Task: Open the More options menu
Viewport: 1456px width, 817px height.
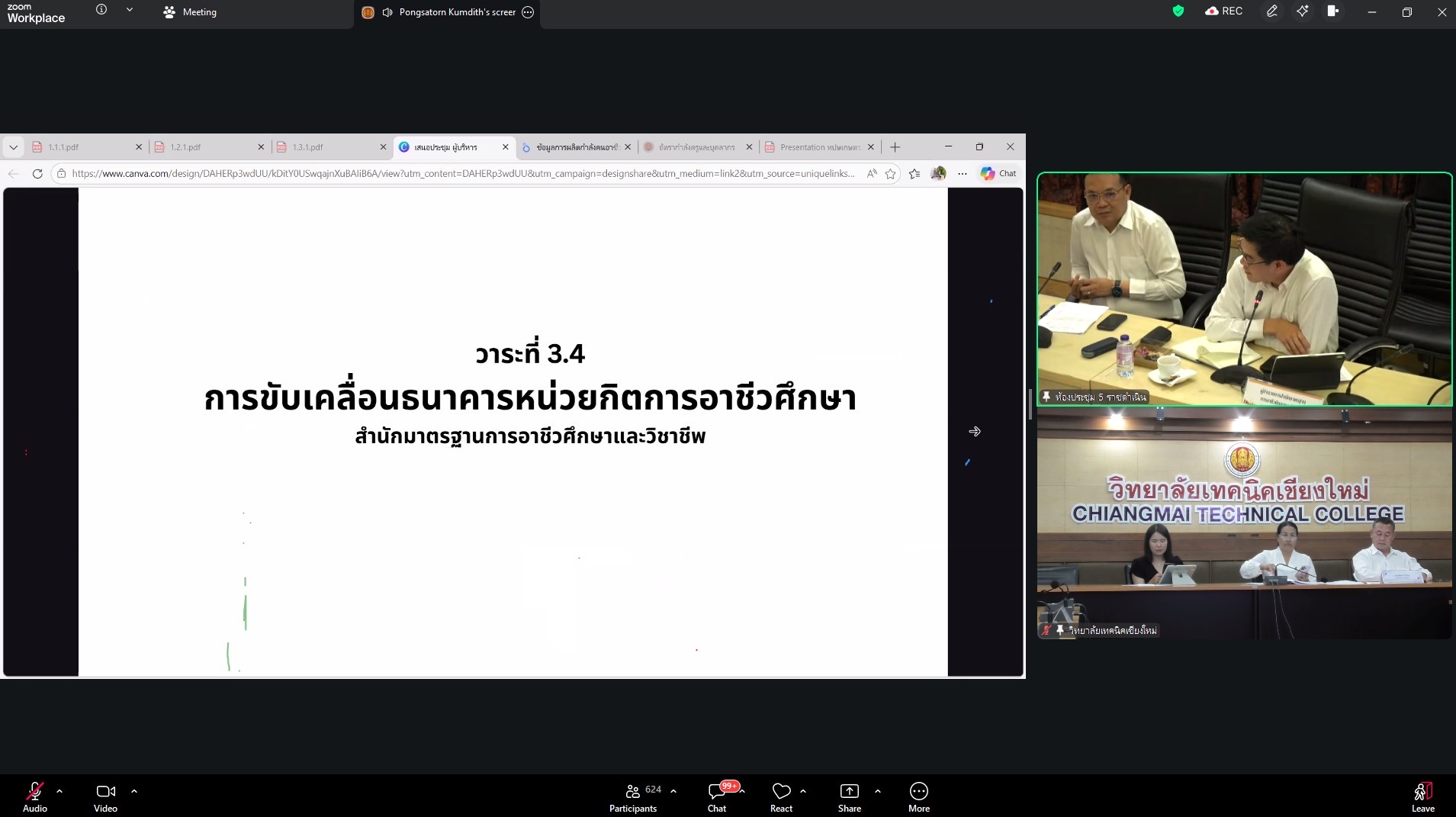Action: point(918,796)
